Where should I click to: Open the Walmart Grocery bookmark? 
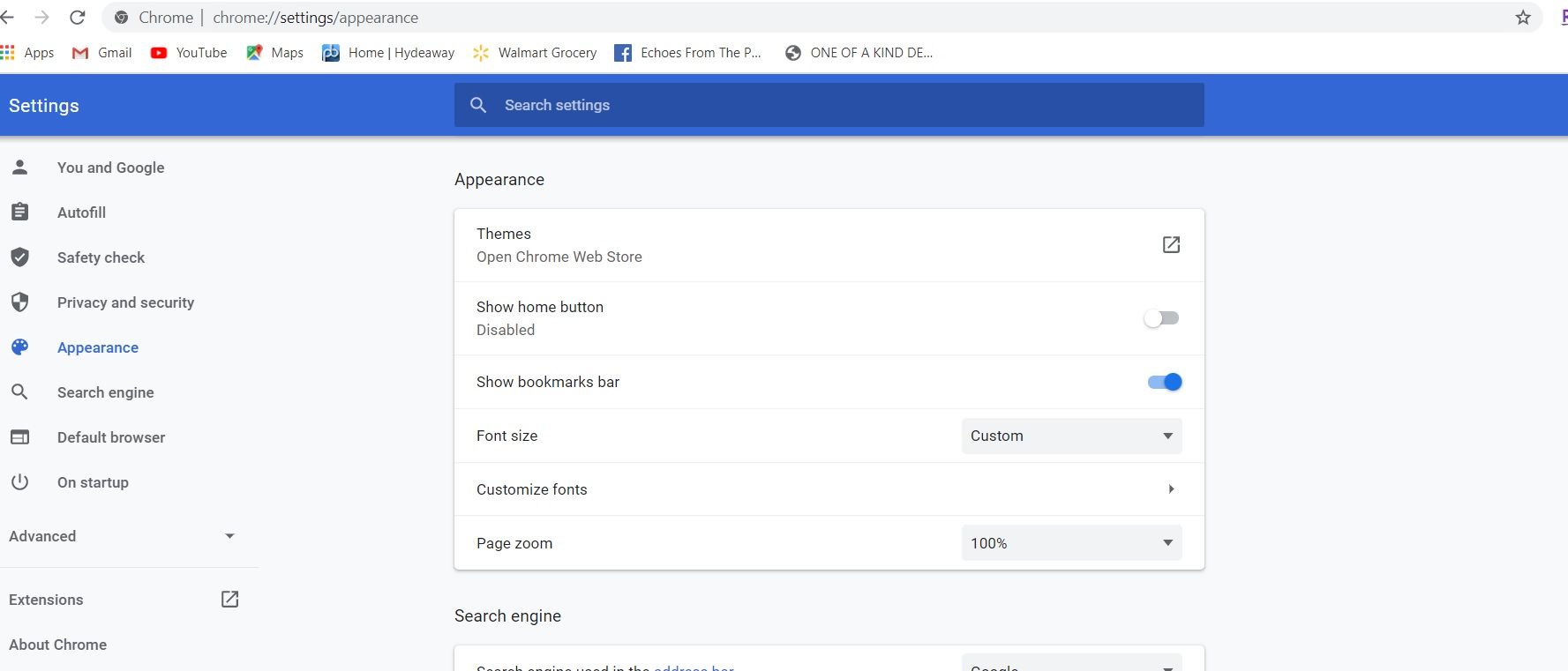[535, 53]
